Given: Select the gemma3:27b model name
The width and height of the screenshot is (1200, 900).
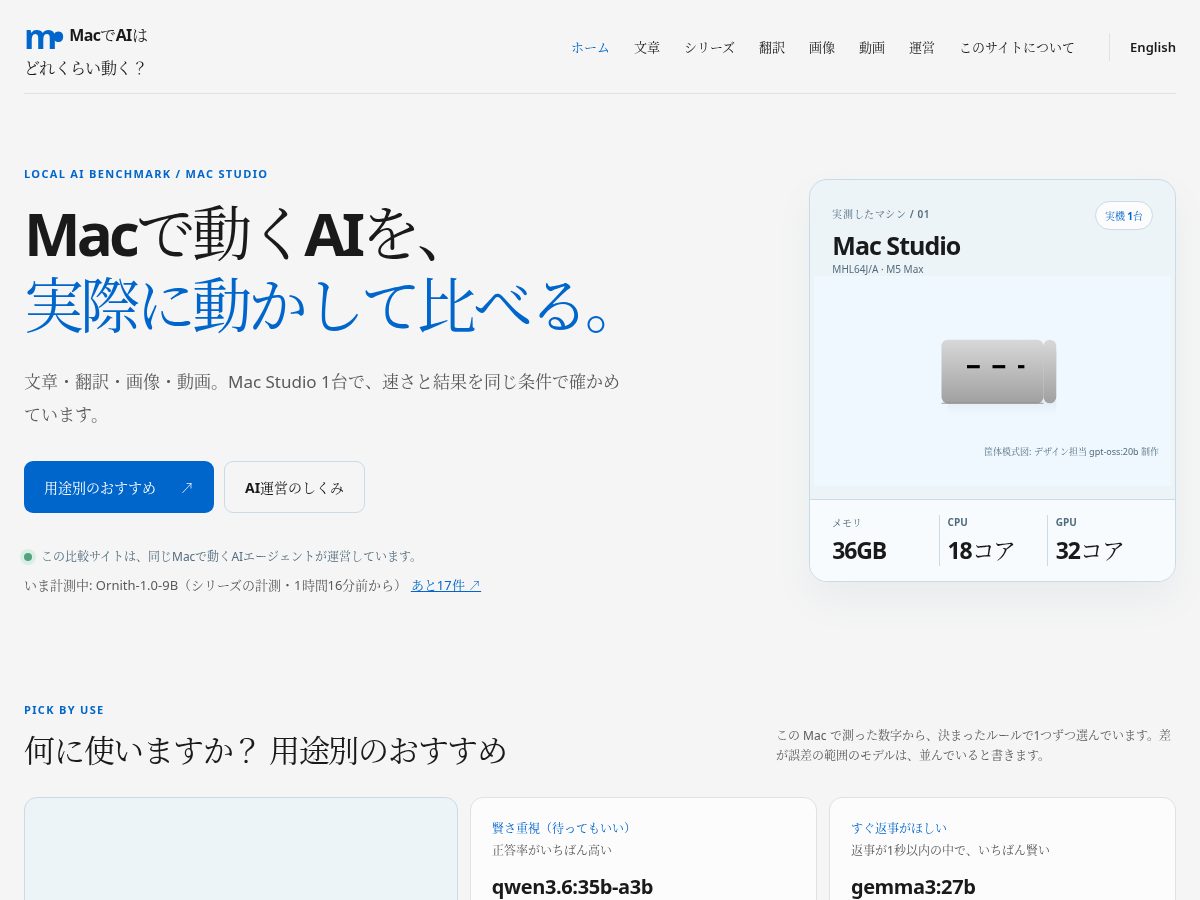Looking at the screenshot, I should [913, 887].
